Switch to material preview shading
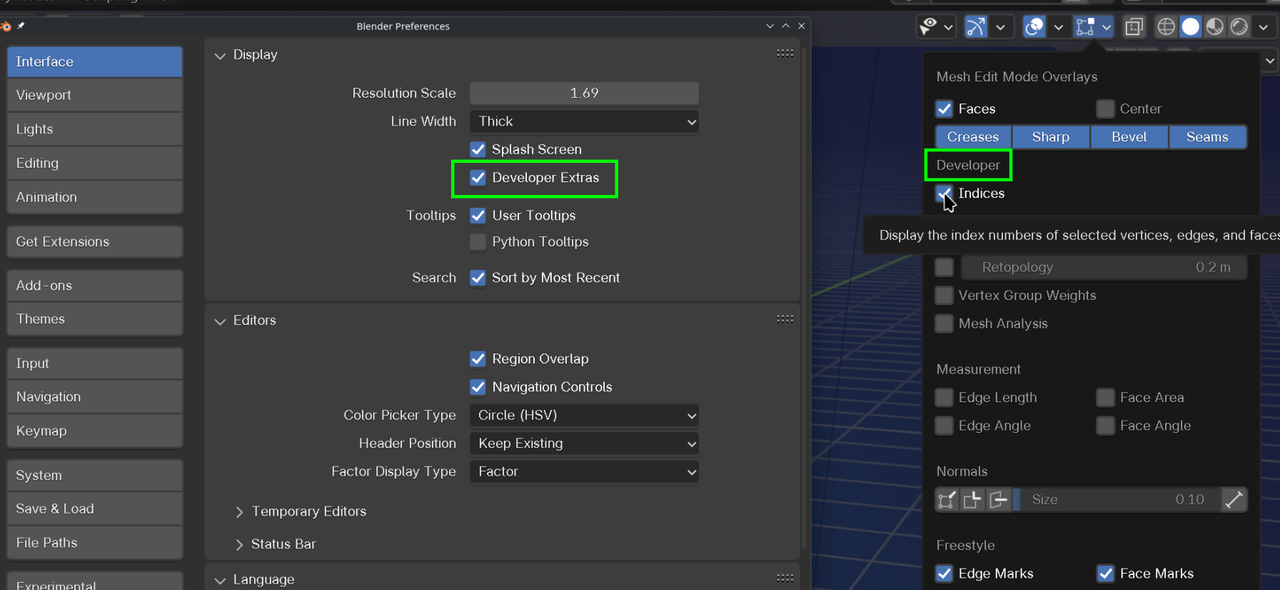Image resolution: width=1280 pixels, height=590 pixels. [x=1214, y=27]
